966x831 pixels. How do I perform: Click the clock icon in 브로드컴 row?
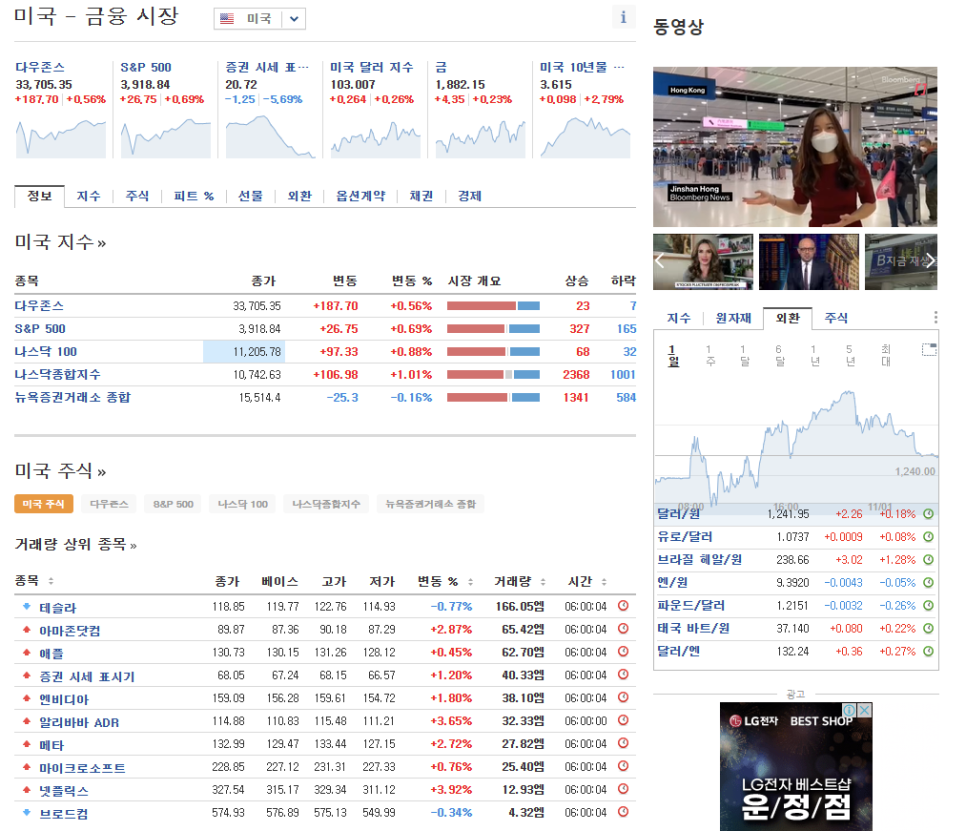623,812
